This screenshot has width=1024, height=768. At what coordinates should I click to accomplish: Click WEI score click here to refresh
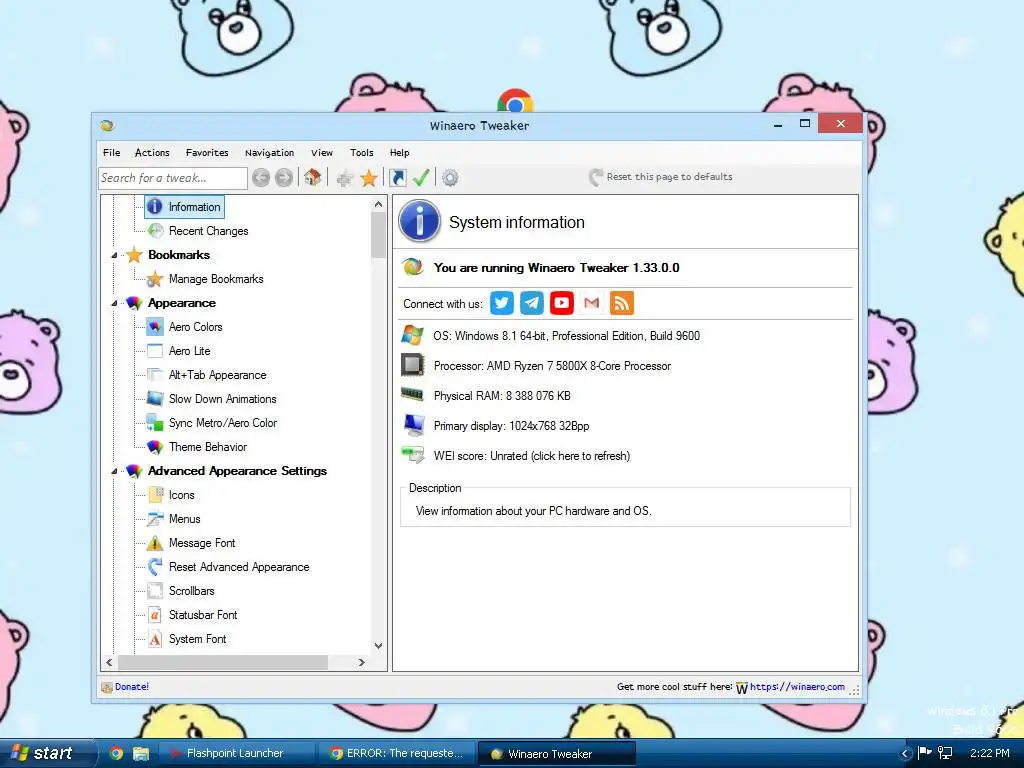(x=532, y=456)
